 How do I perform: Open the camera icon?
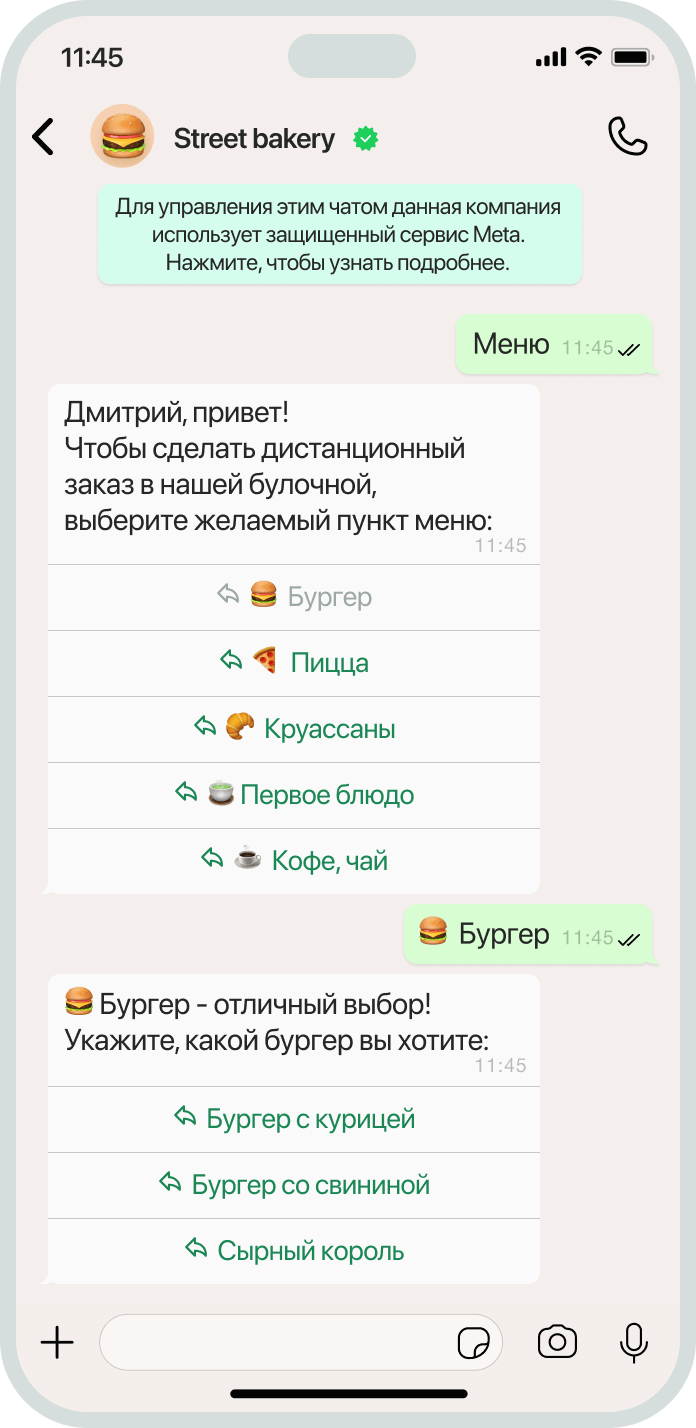pyautogui.click(x=557, y=1342)
